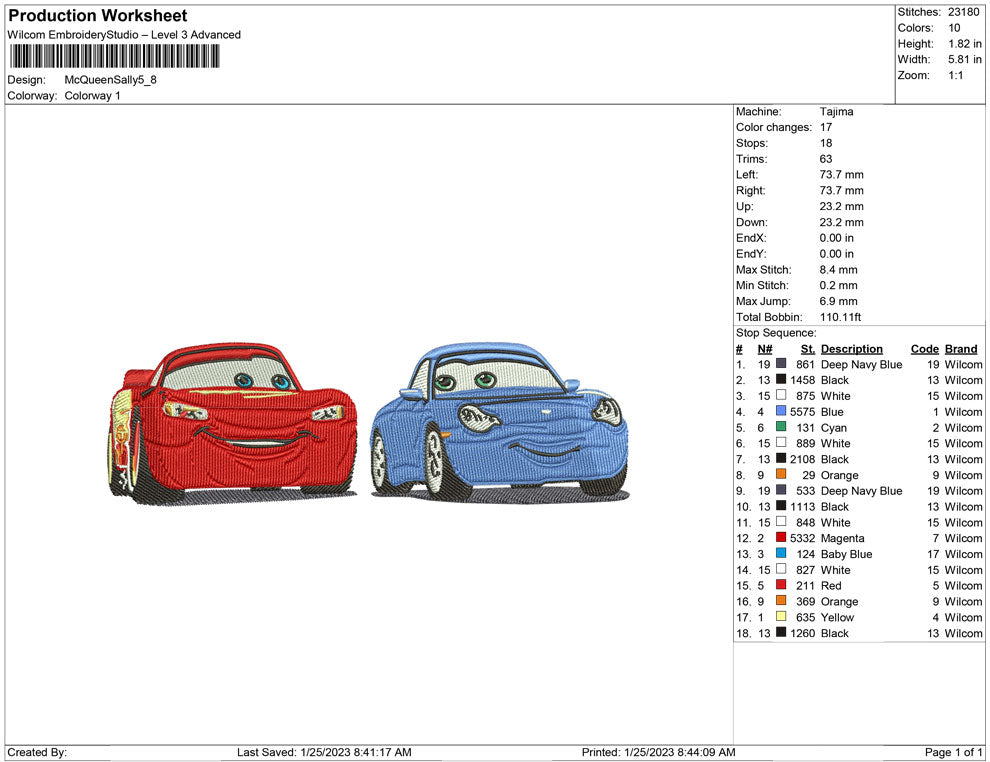Select the blue Sally car design

[498, 420]
